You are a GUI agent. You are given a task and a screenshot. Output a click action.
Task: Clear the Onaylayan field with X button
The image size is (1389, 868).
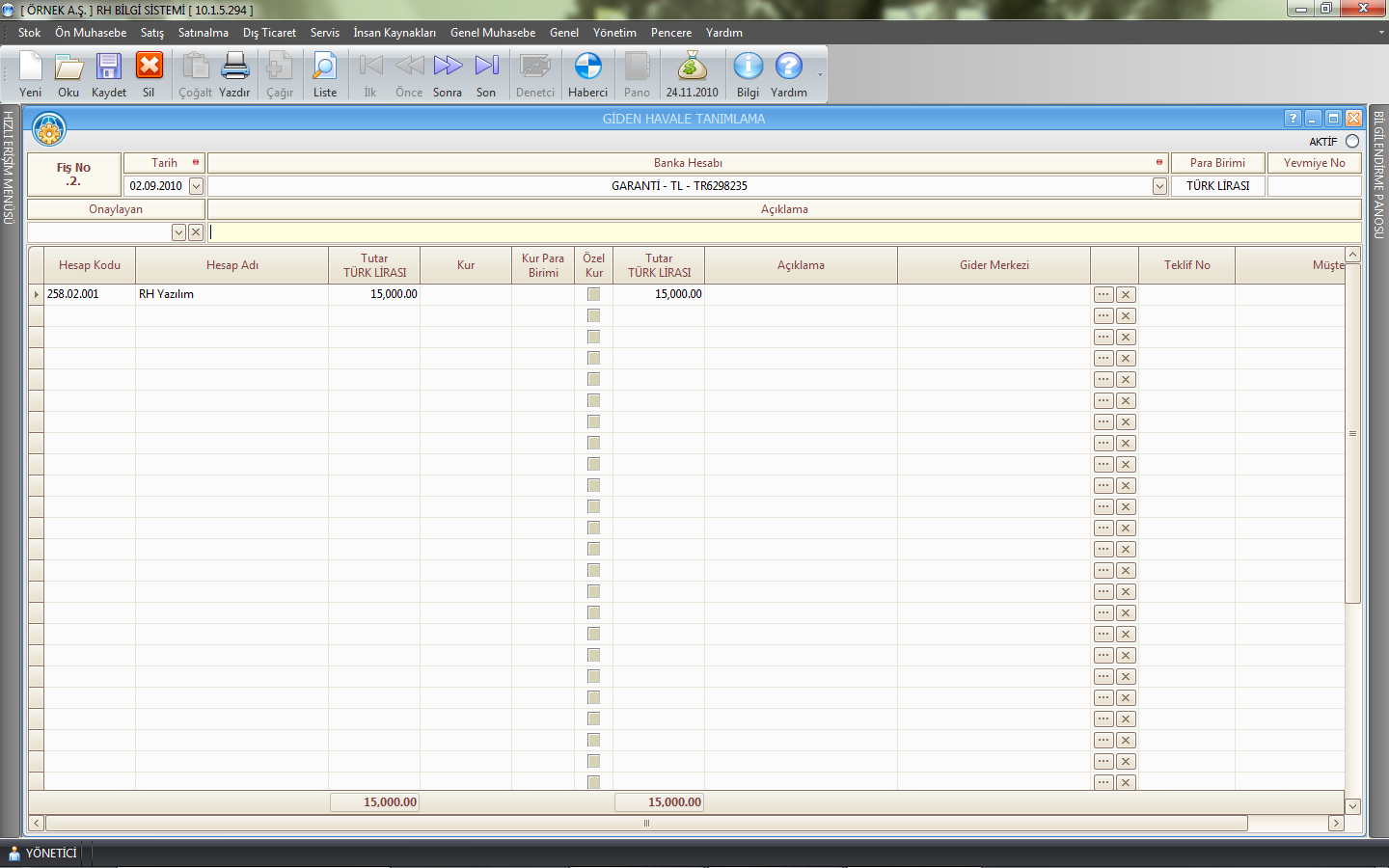click(x=196, y=232)
